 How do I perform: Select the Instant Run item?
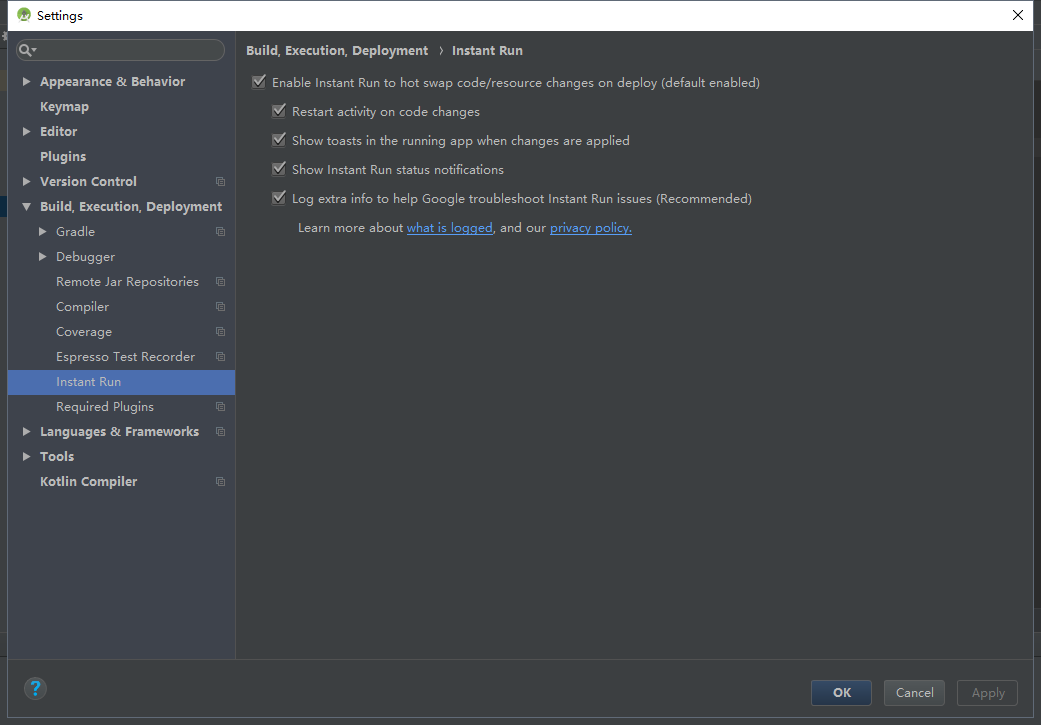coord(121,382)
